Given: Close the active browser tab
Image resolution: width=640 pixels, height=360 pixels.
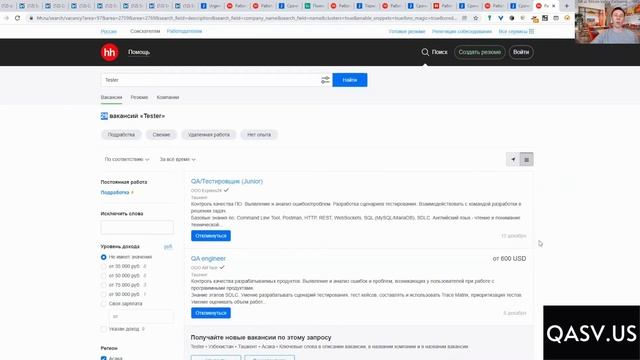Looking at the screenshot, I should (x=554, y=6).
